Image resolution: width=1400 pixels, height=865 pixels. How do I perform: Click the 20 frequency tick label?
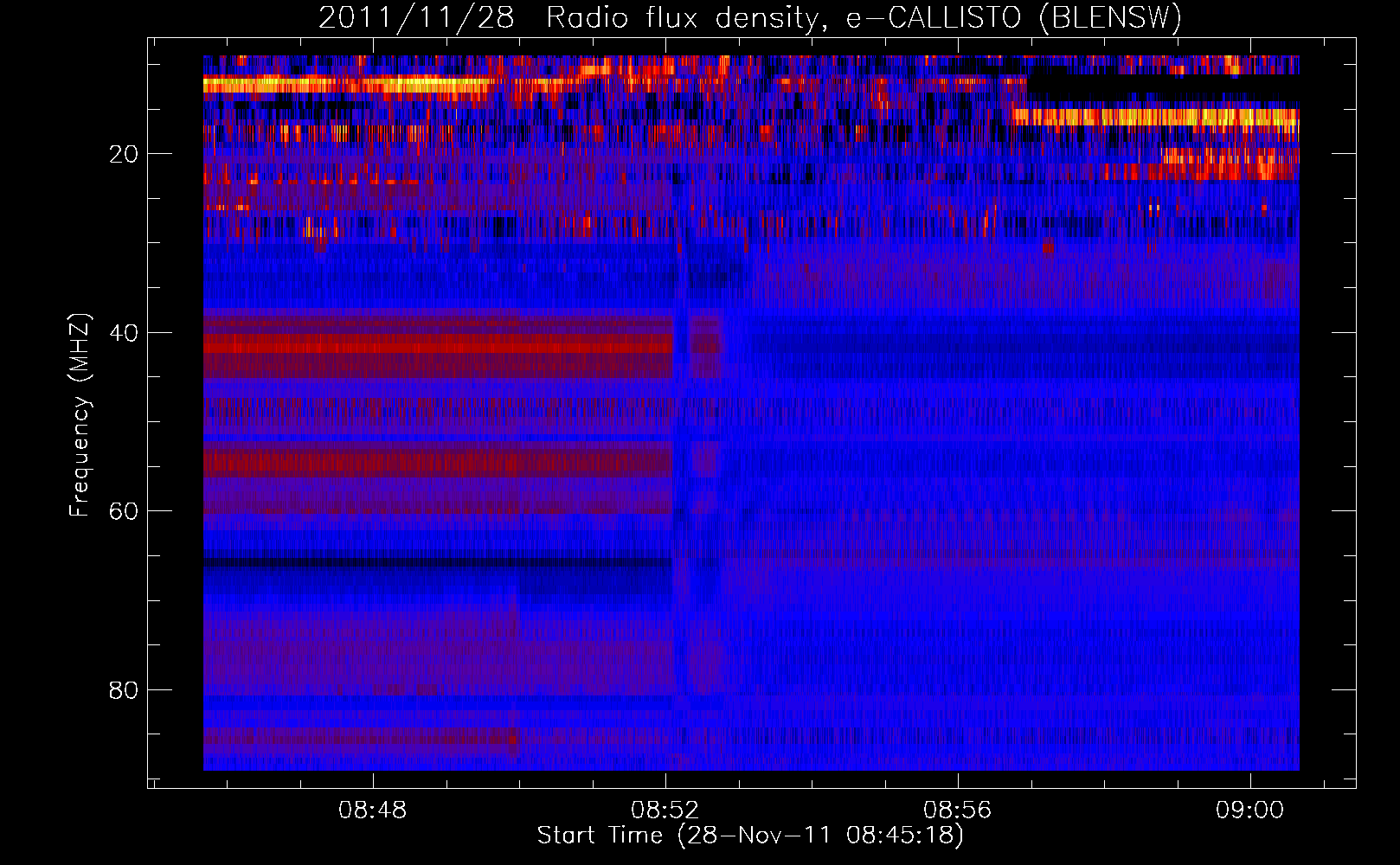coord(125,154)
